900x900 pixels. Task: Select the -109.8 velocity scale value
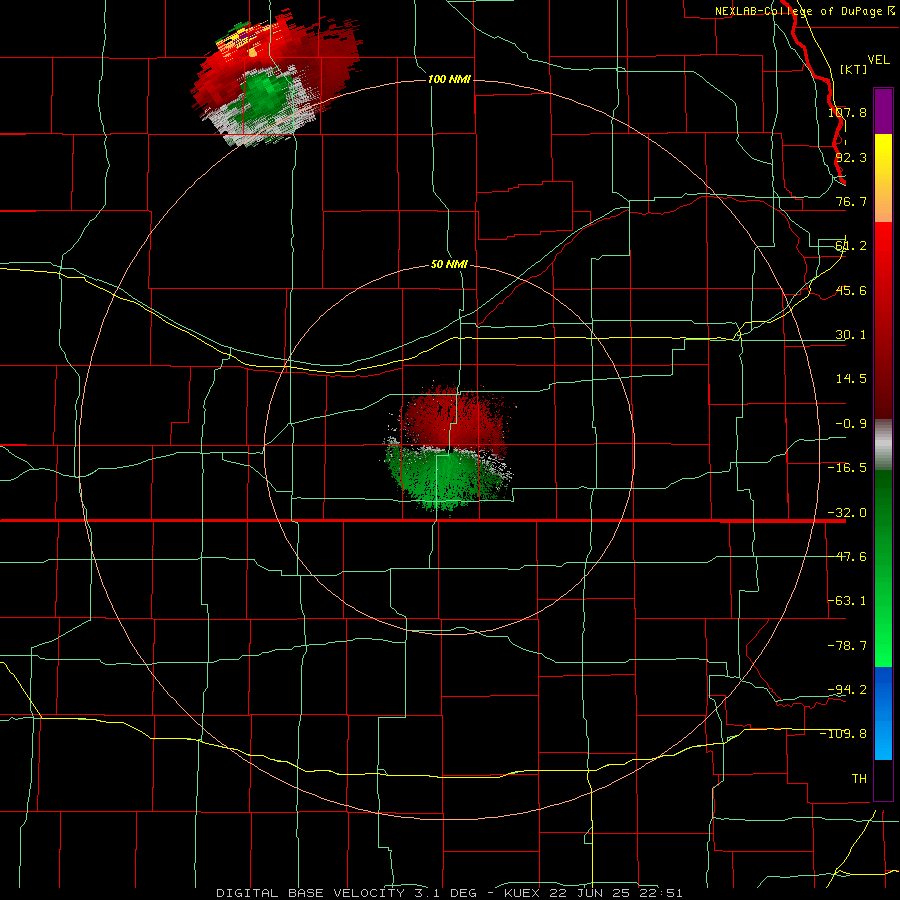[x=844, y=734]
